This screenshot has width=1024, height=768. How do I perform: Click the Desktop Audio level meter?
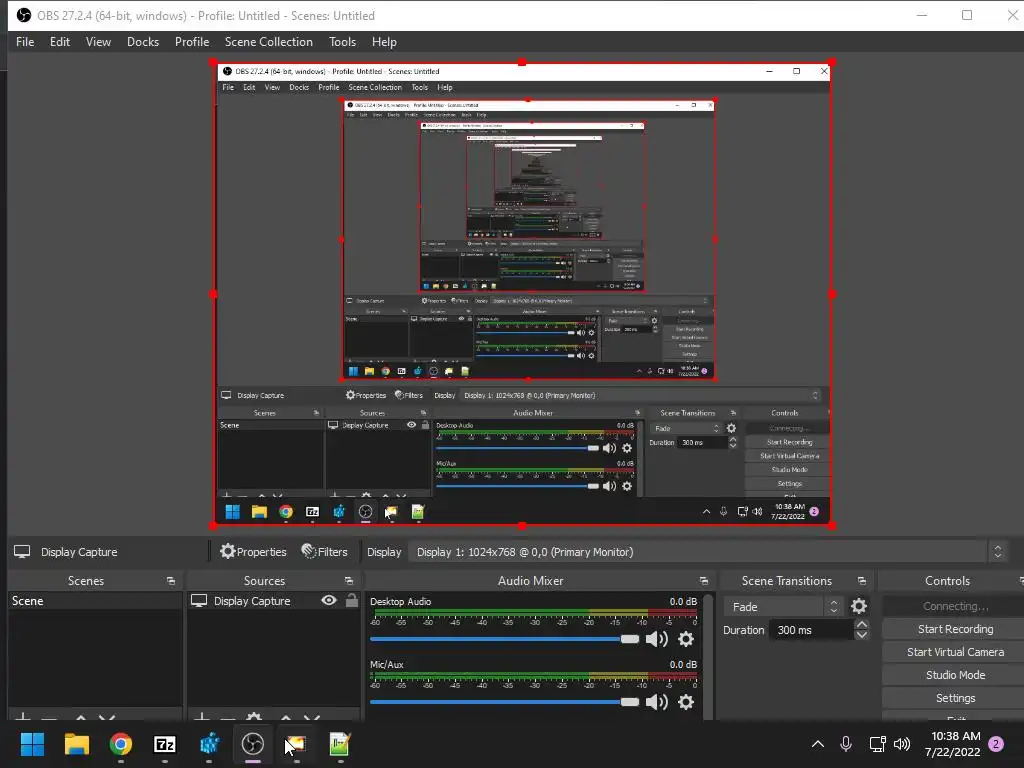coord(536,613)
